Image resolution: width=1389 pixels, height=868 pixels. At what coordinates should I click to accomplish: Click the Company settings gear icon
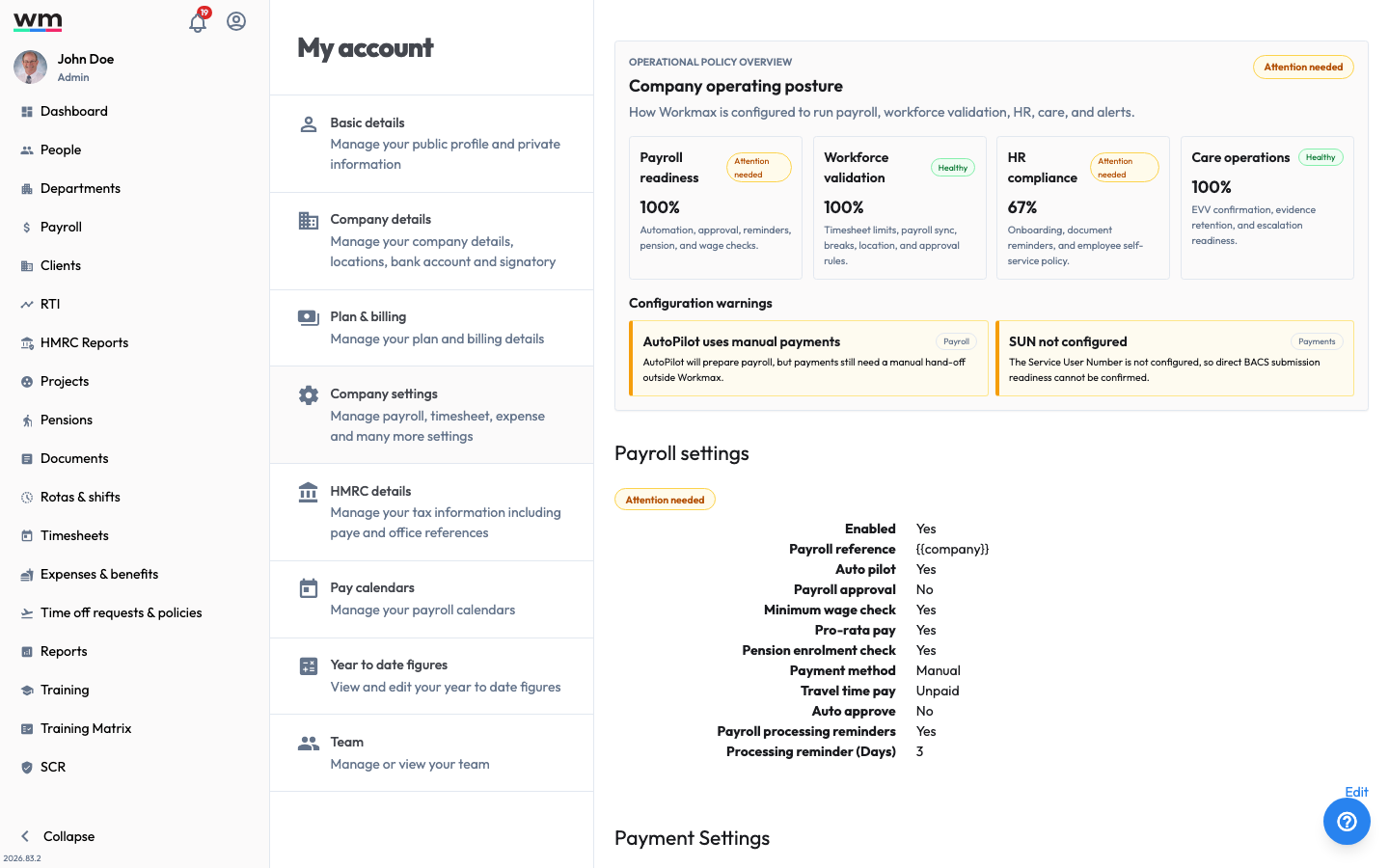tap(309, 394)
